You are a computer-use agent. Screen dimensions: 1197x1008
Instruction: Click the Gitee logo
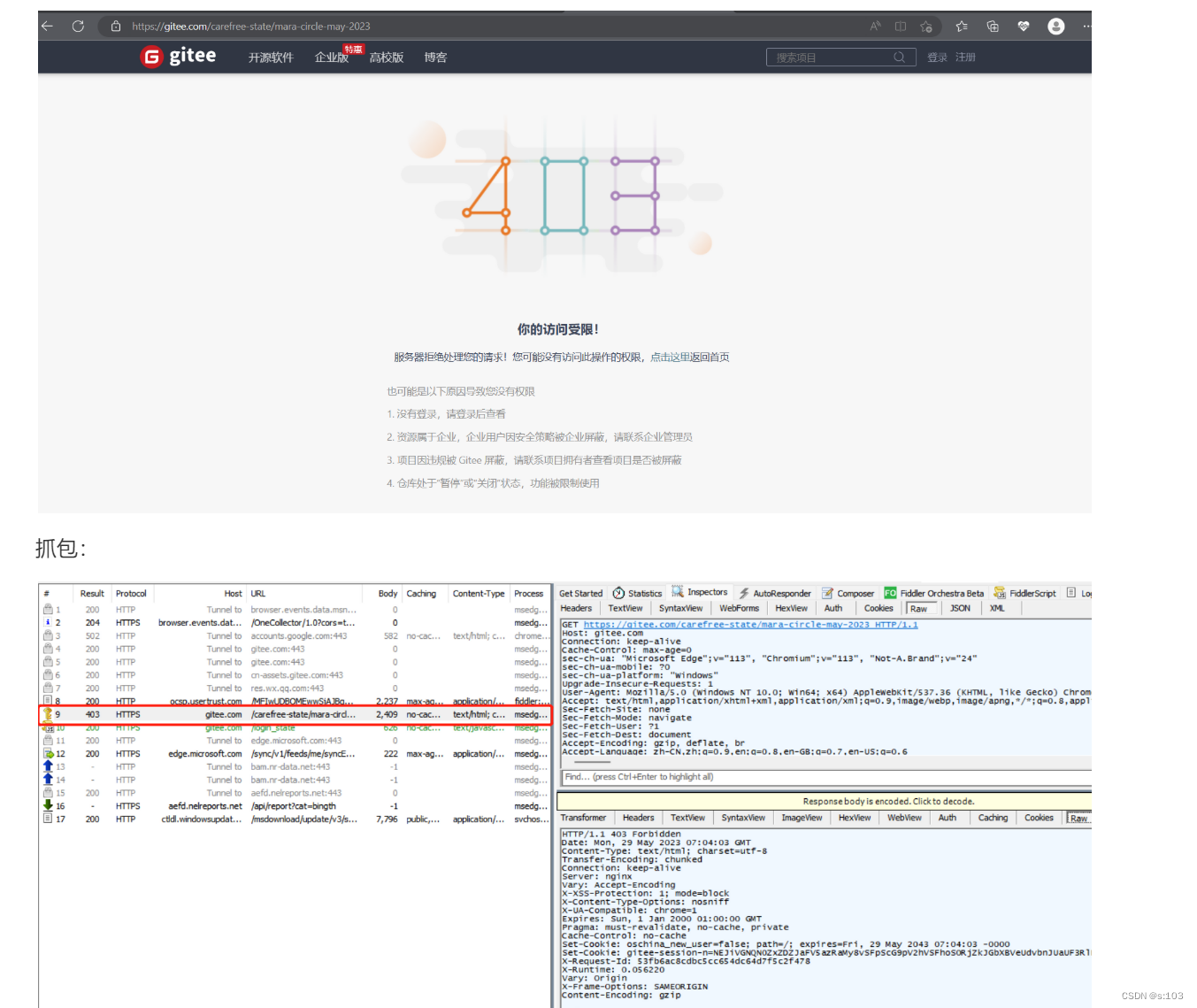coord(178,57)
